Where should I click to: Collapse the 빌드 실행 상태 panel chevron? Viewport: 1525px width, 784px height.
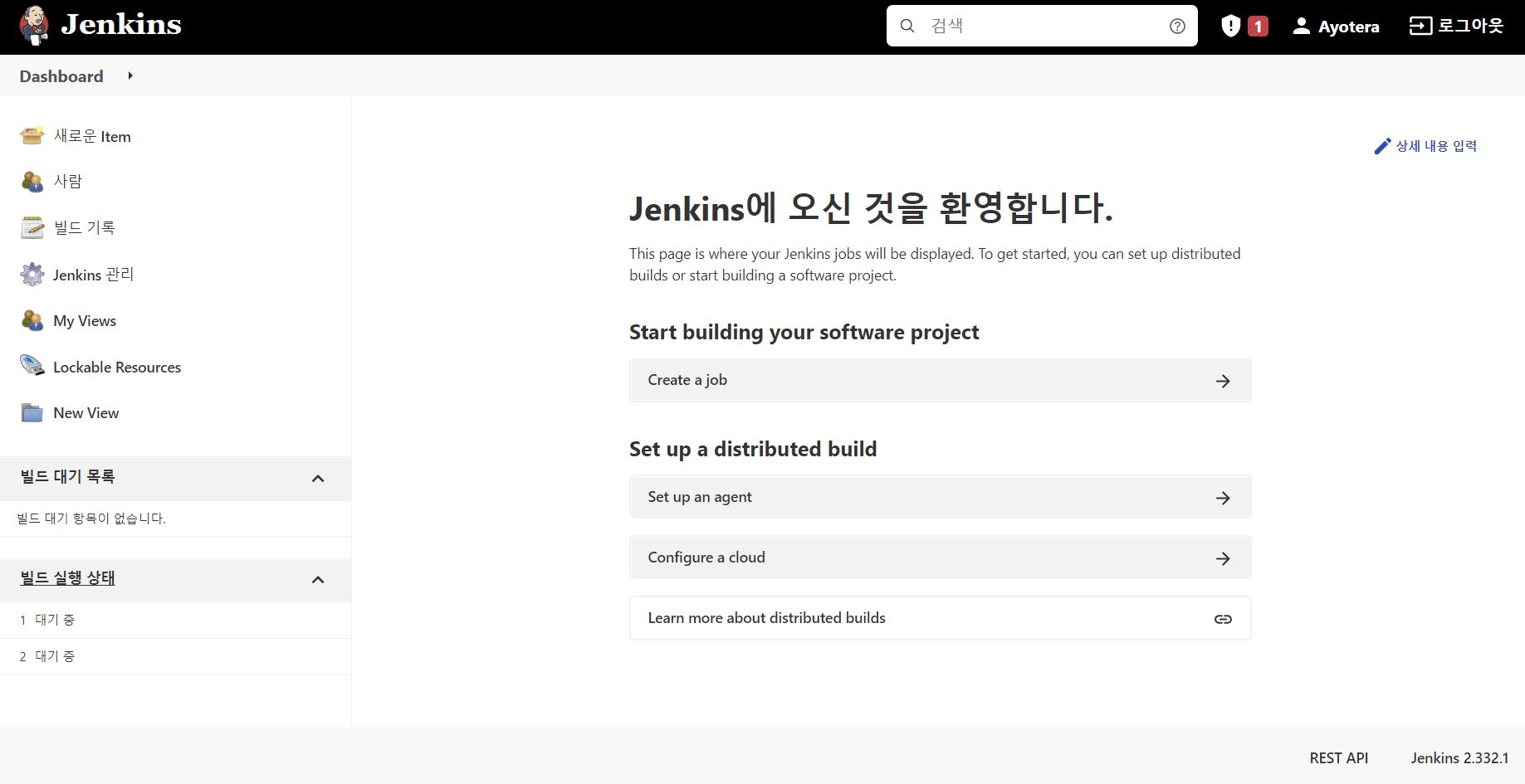[x=318, y=580]
